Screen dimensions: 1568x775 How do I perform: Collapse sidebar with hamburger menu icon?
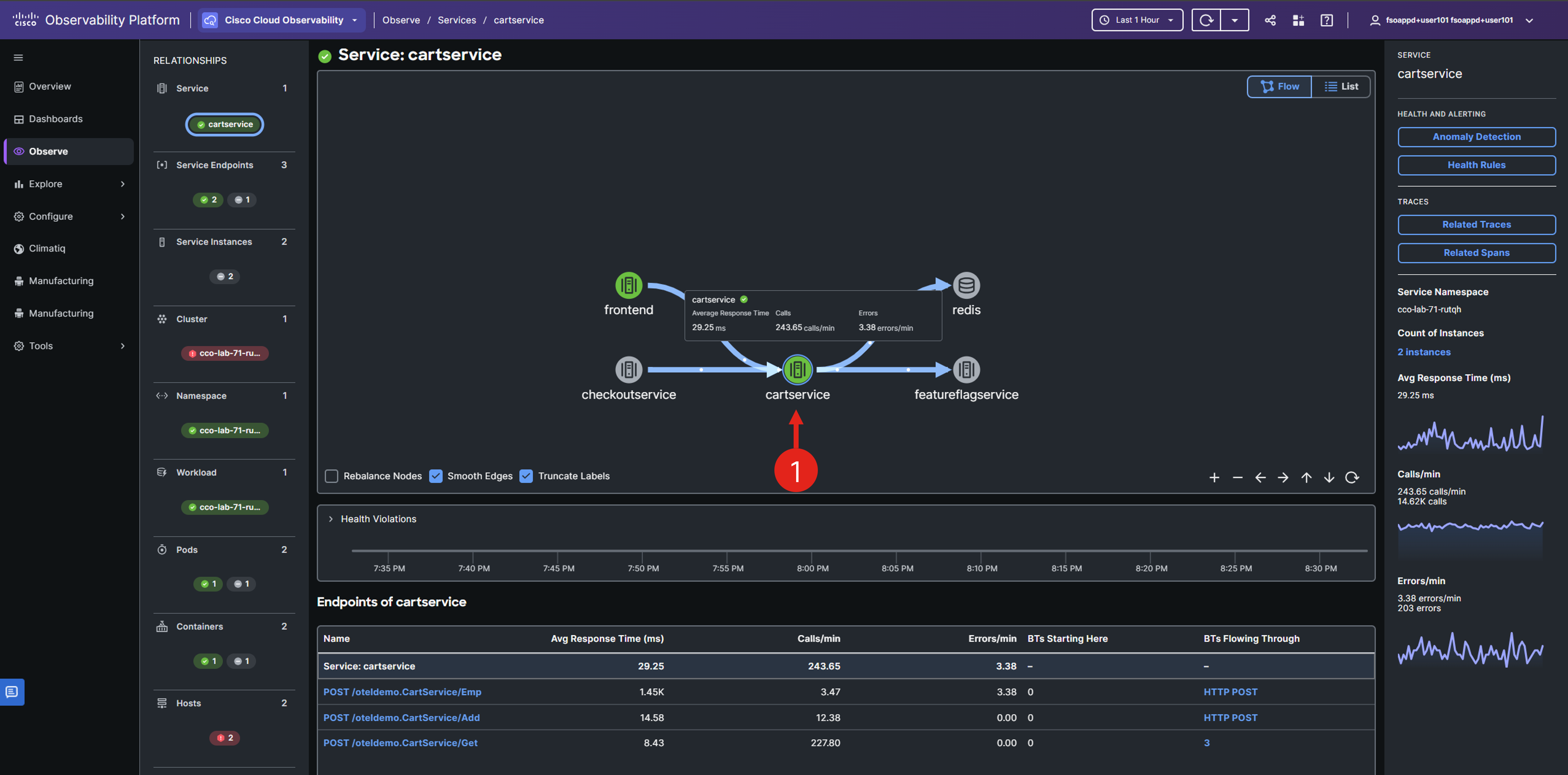18,58
